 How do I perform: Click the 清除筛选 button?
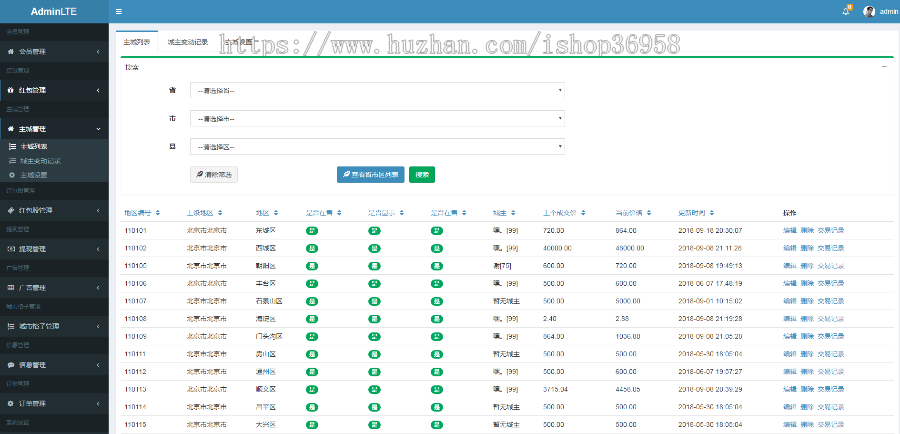pyautogui.click(x=214, y=174)
